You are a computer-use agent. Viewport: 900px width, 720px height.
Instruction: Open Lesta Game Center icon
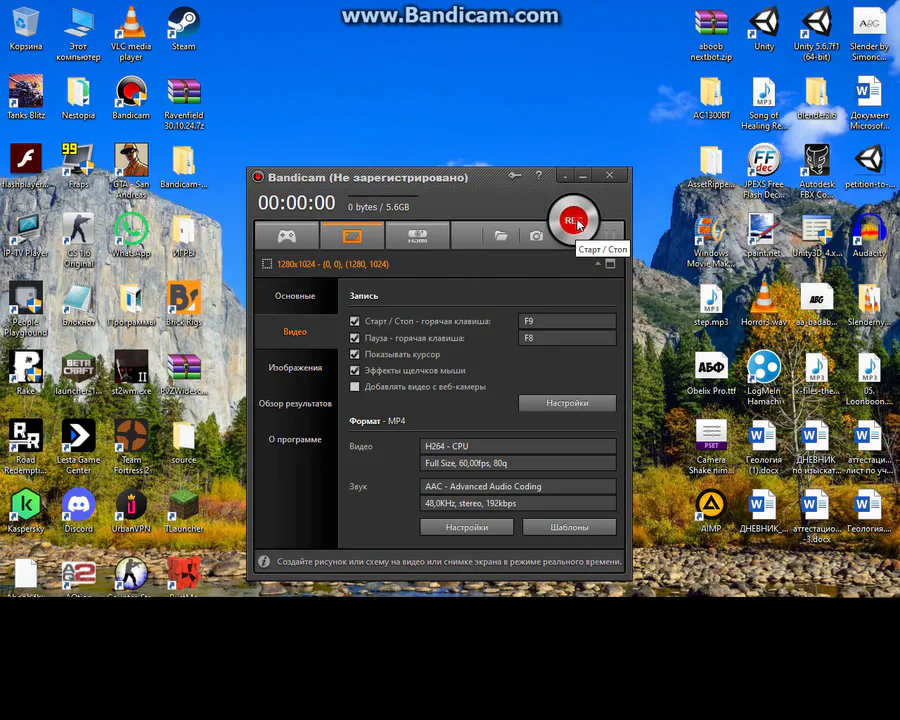tap(78, 447)
